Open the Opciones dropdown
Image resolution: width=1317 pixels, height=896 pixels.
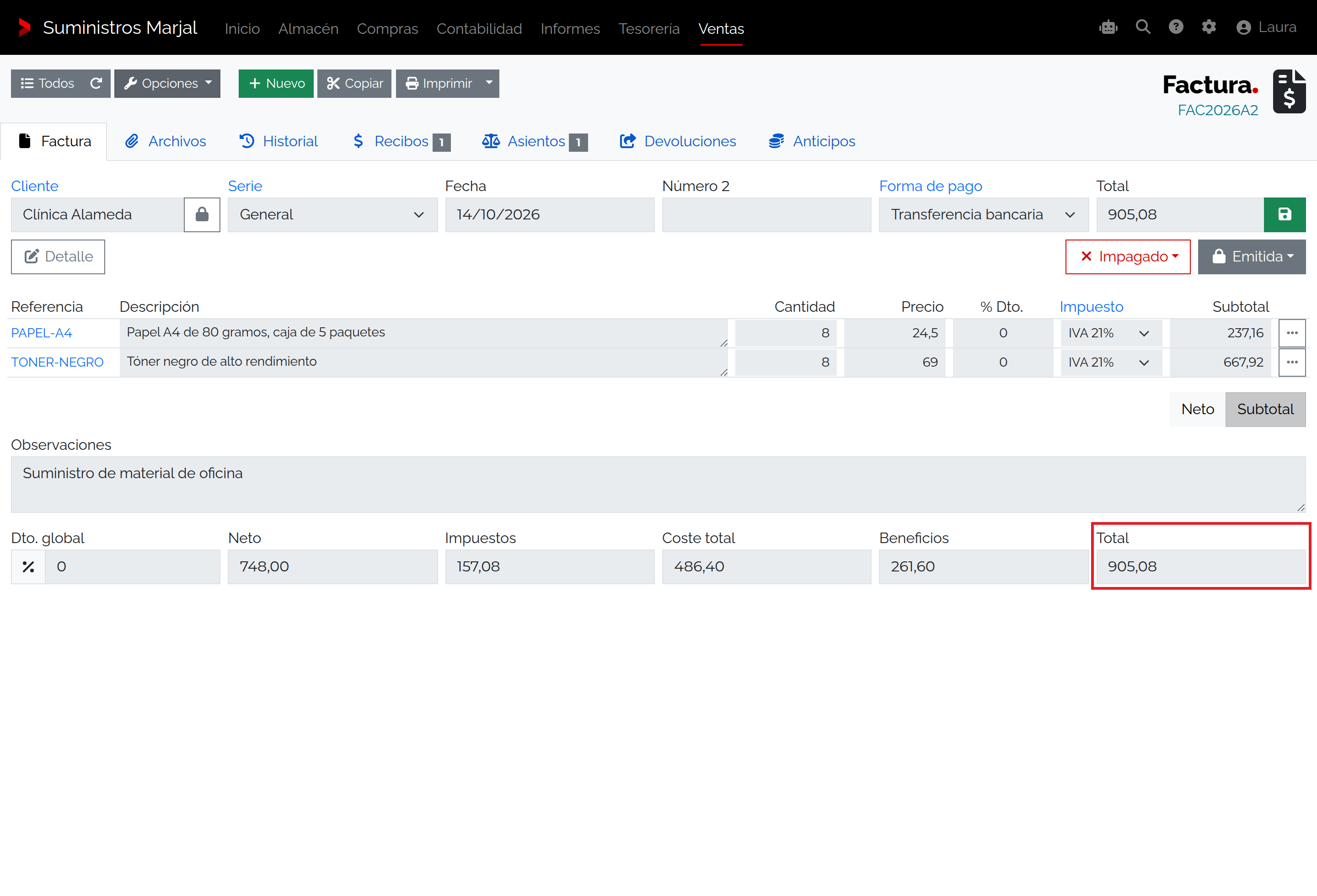(167, 83)
